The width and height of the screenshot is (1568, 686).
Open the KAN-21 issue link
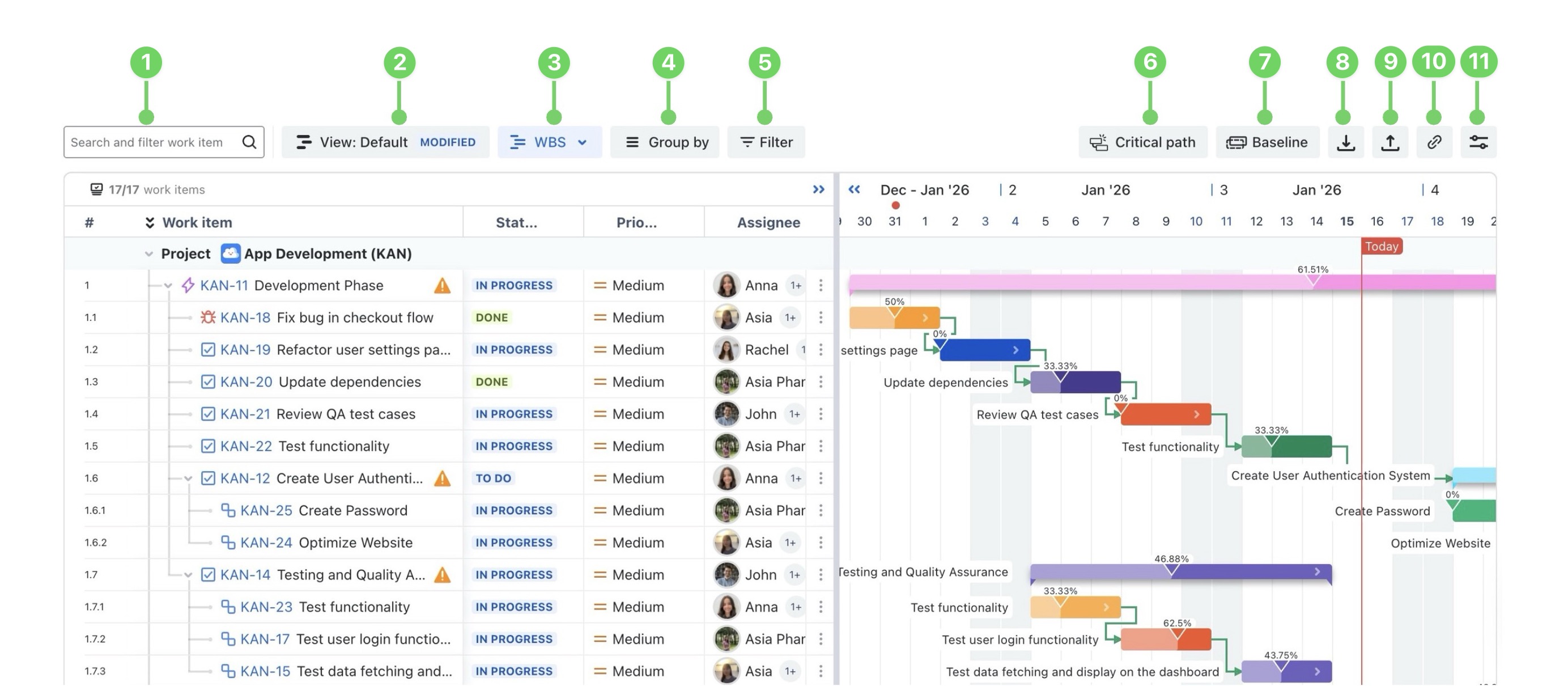tap(245, 414)
